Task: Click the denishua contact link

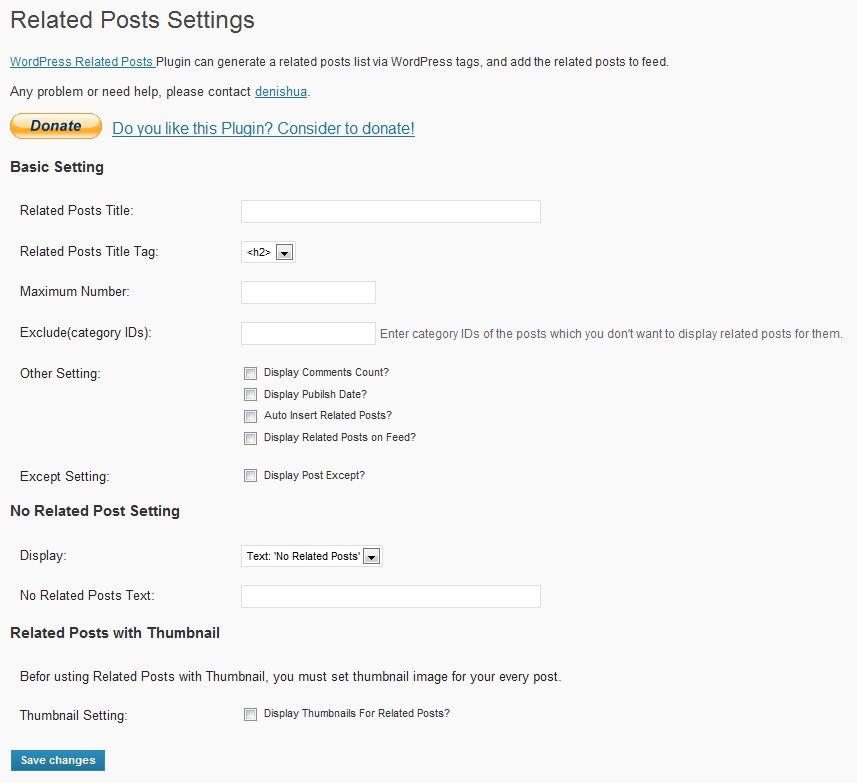Action: coord(281,92)
